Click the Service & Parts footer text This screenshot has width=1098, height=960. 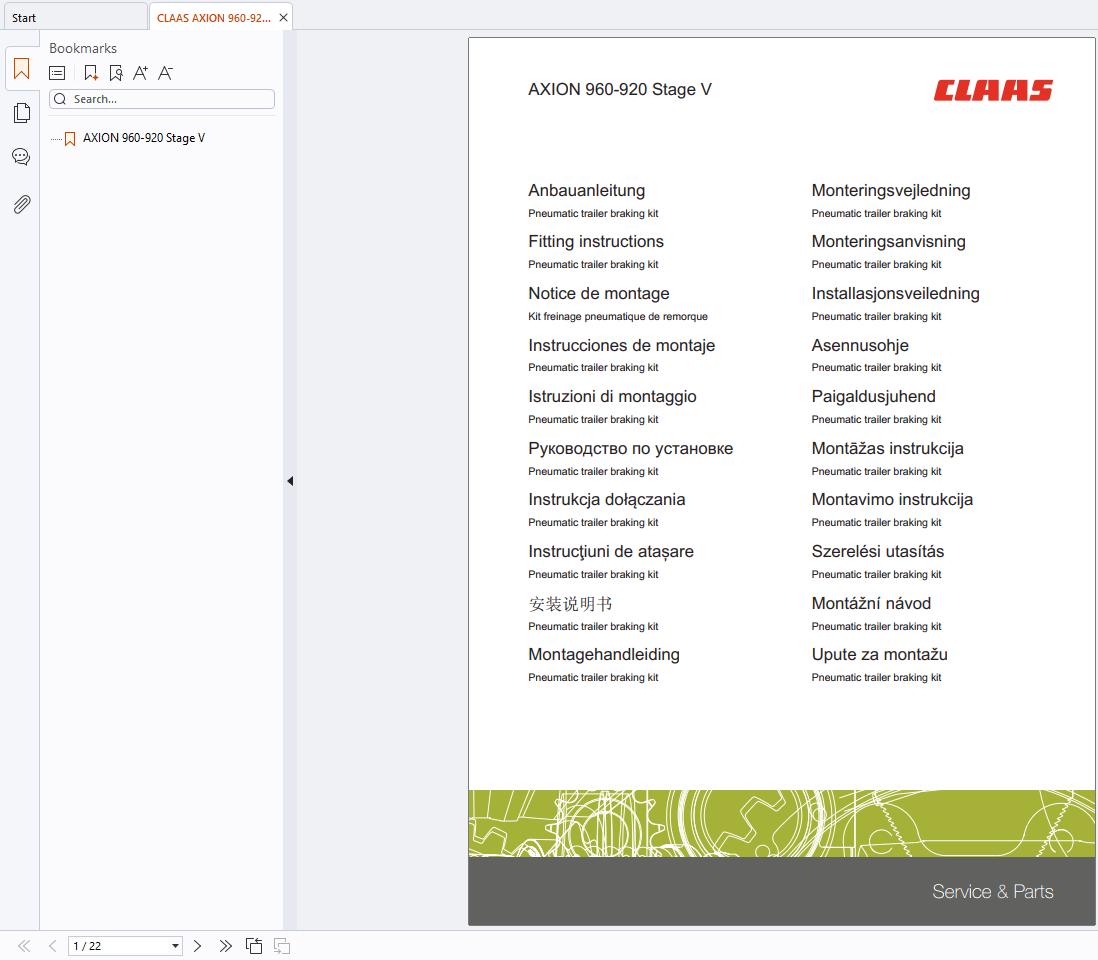click(992, 891)
